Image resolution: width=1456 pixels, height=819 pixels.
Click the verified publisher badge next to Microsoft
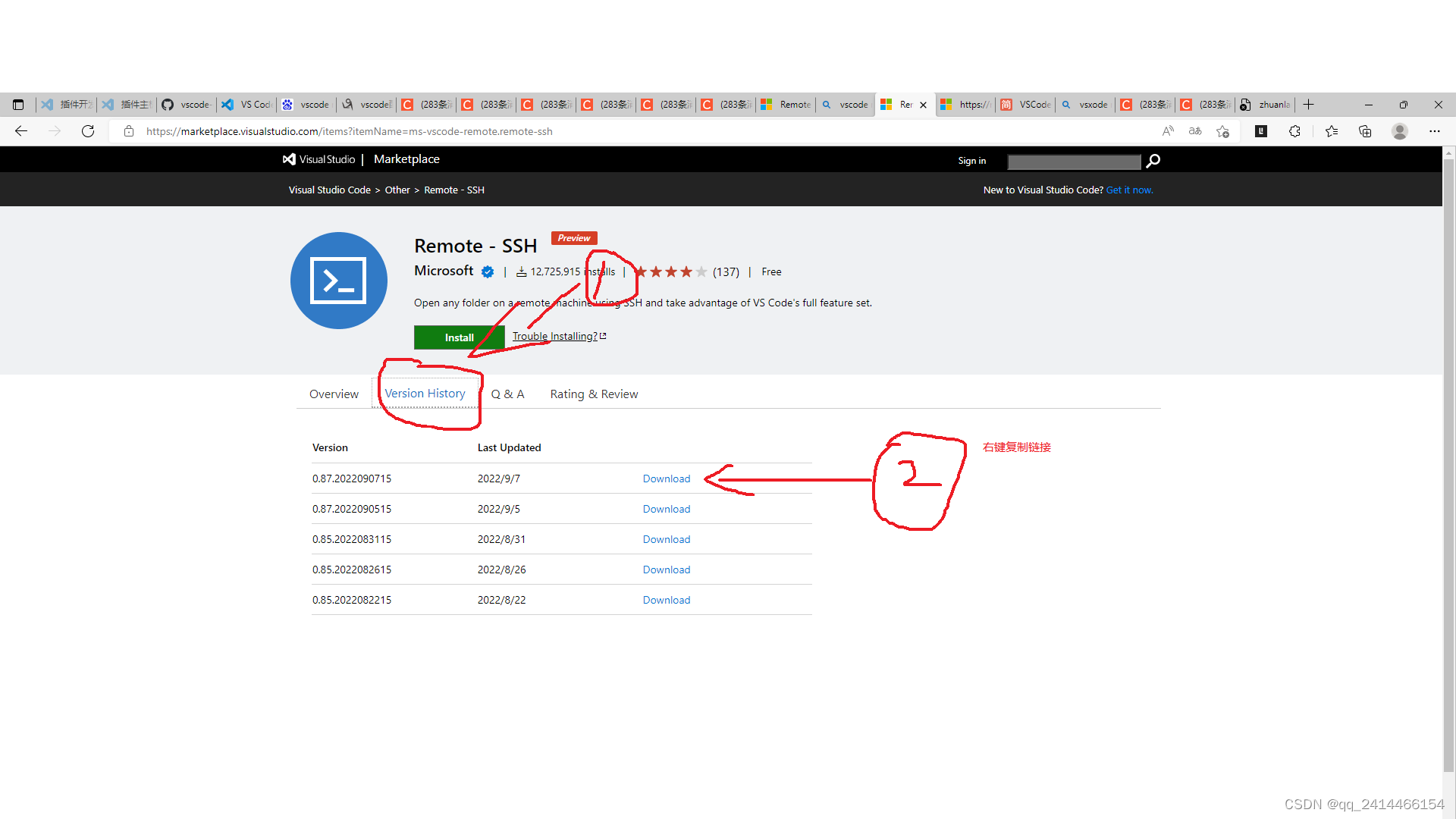tap(488, 271)
